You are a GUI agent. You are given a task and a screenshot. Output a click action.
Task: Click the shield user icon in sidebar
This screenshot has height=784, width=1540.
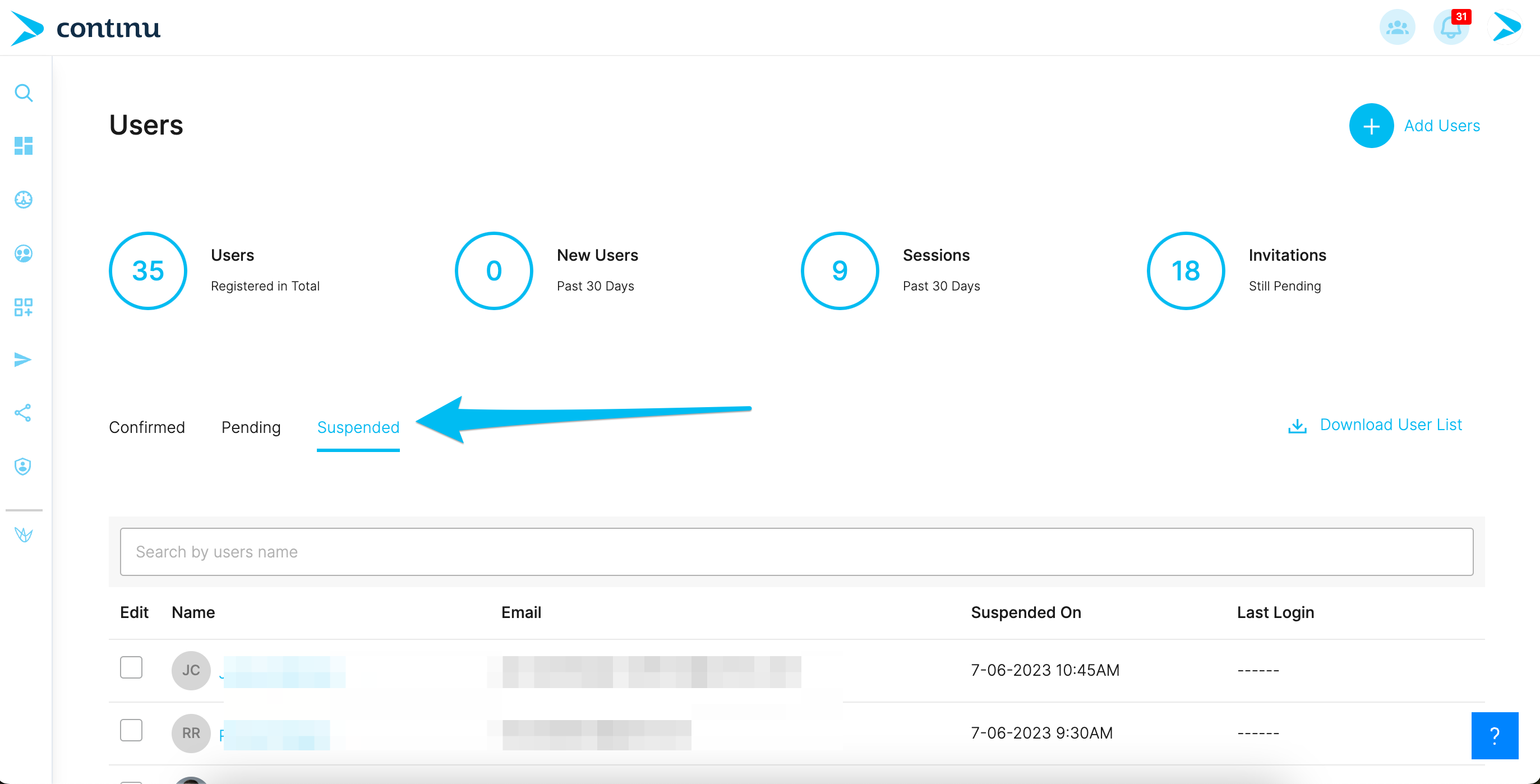23,467
